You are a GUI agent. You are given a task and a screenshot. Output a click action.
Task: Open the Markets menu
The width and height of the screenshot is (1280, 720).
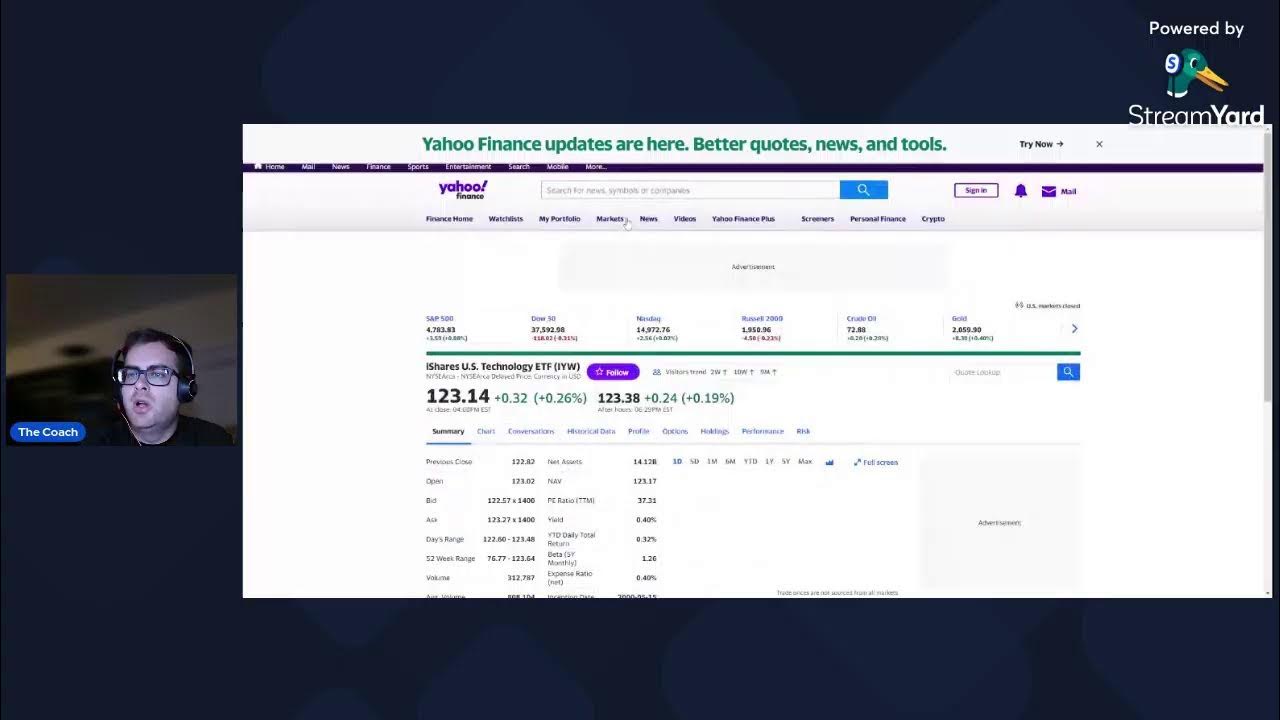(x=610, y=219)
